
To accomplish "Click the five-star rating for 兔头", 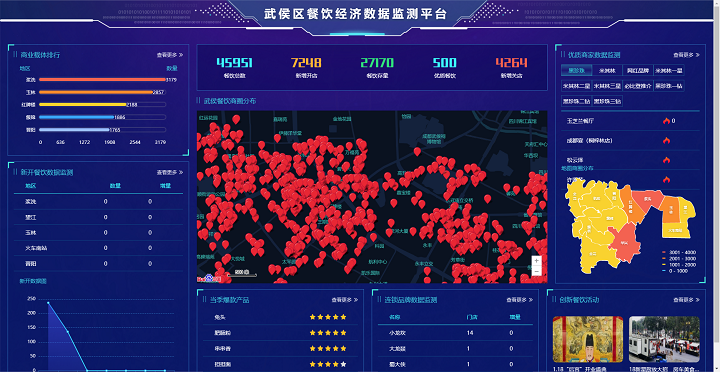I will tap(328, 317).
